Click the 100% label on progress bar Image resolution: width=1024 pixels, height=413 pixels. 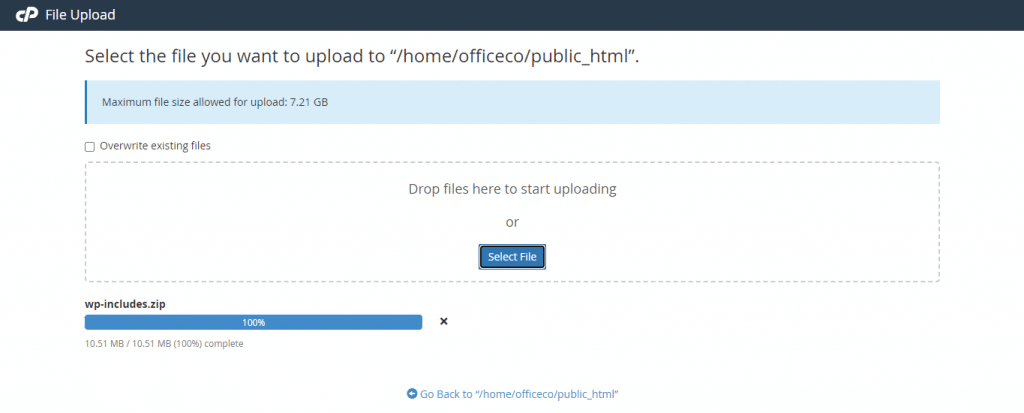[253, 322]
